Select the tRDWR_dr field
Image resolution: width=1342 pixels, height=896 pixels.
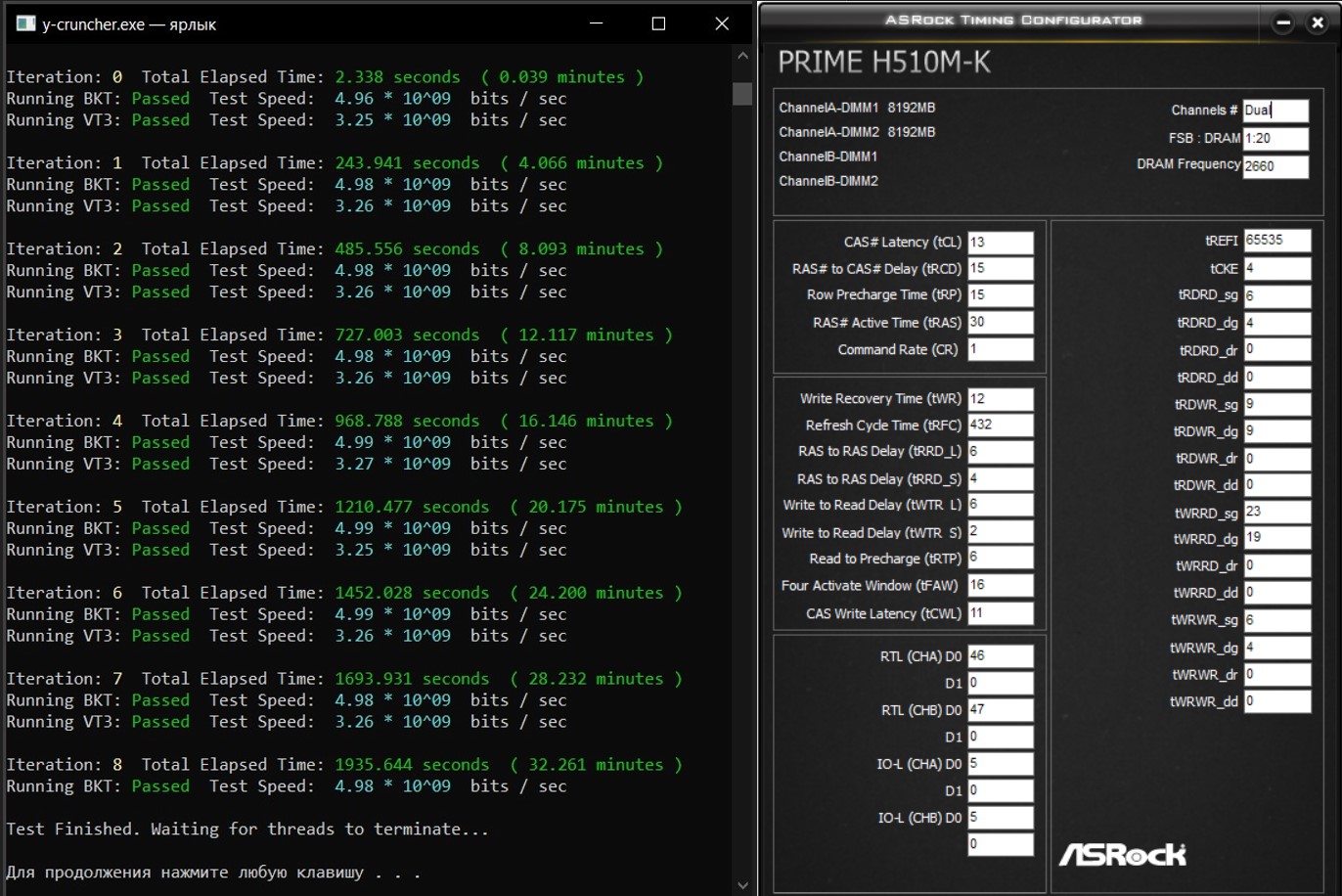click(1276, 458)
